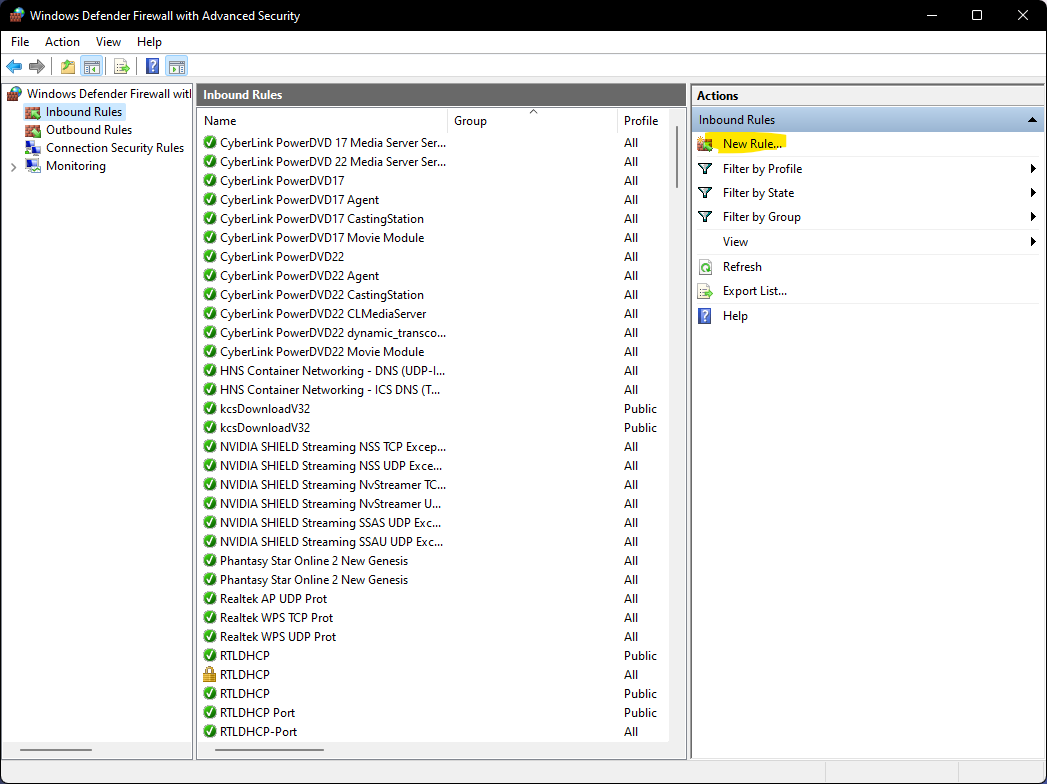The width and height of the screenshot is (1047, 784).
Task: Click the application icon in title bar
Action: point(17,15)
